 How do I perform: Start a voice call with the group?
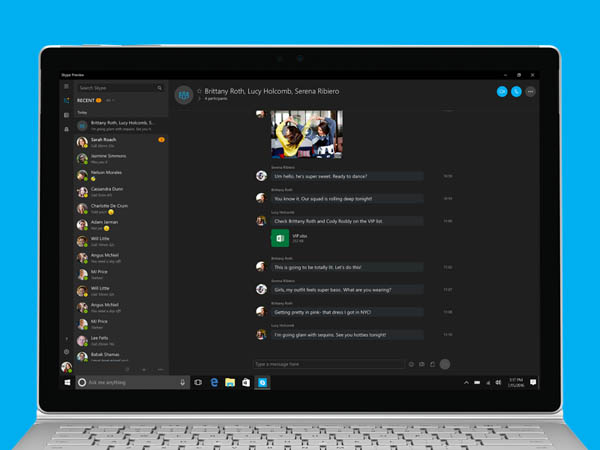pyautogui.click(x=516, y=91)
